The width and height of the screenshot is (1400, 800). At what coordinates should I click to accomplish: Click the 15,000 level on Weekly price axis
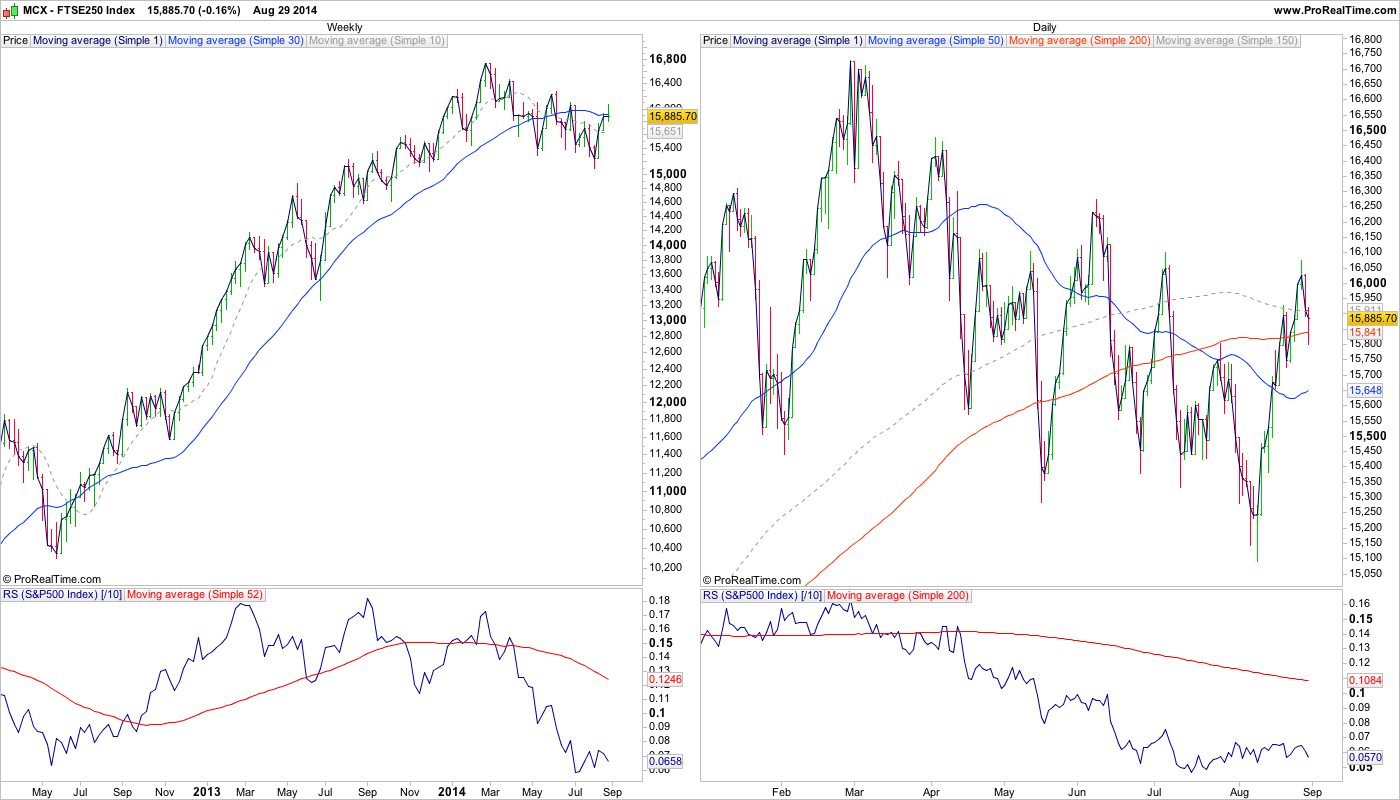(x=666, y=173)
